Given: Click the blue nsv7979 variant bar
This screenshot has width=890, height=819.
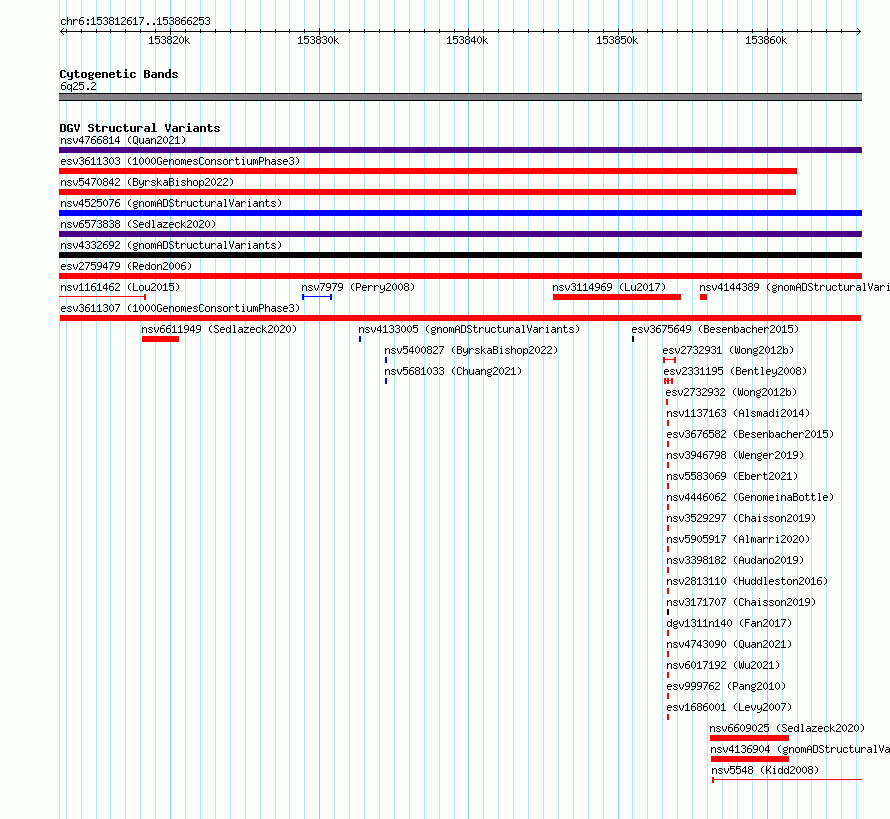Looking at the screenshot, I should coord(317,297).
